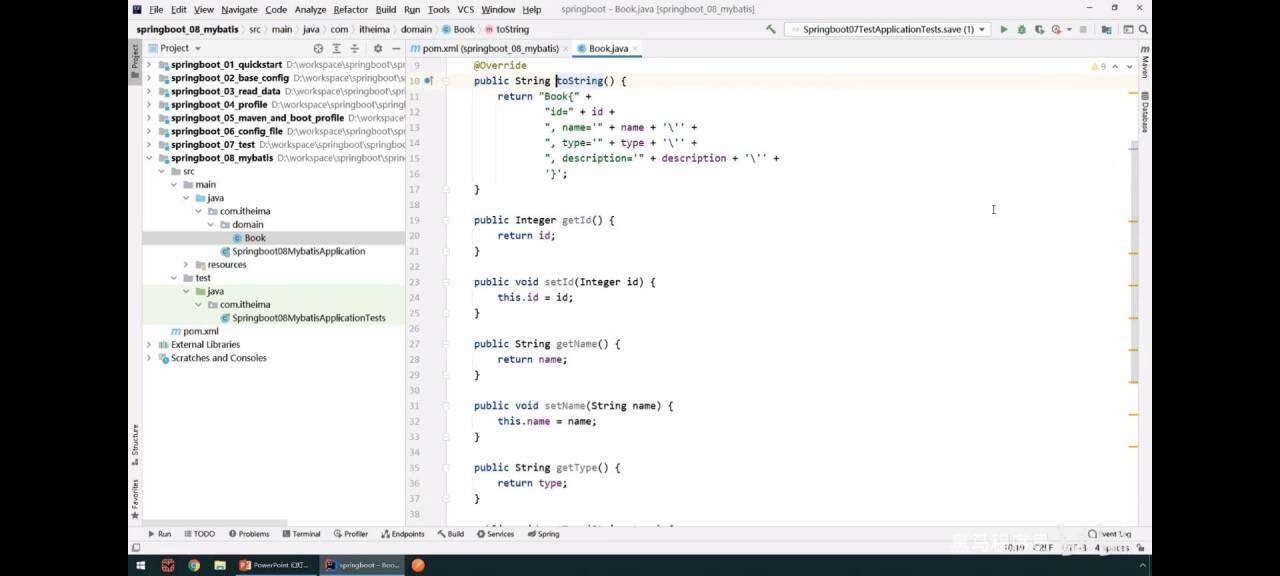Open the Problems tool window
This screenshot has width=1280, height=576.
click(x=248, y=534)
